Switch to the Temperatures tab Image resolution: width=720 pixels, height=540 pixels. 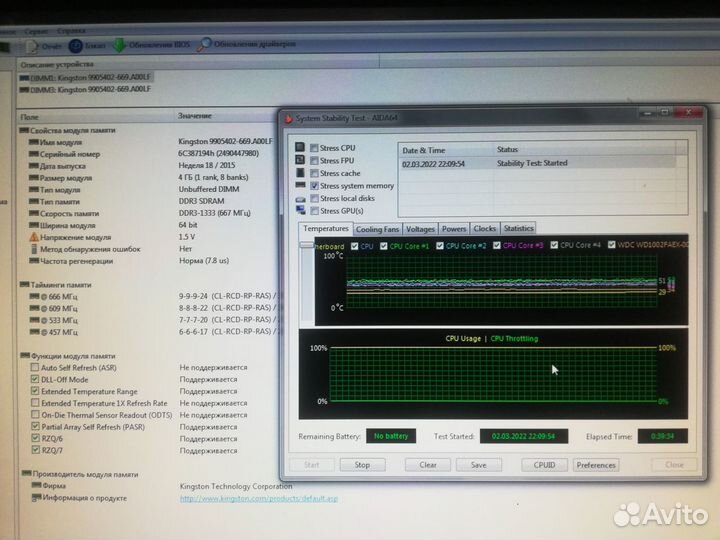click(x=326, y=229)
